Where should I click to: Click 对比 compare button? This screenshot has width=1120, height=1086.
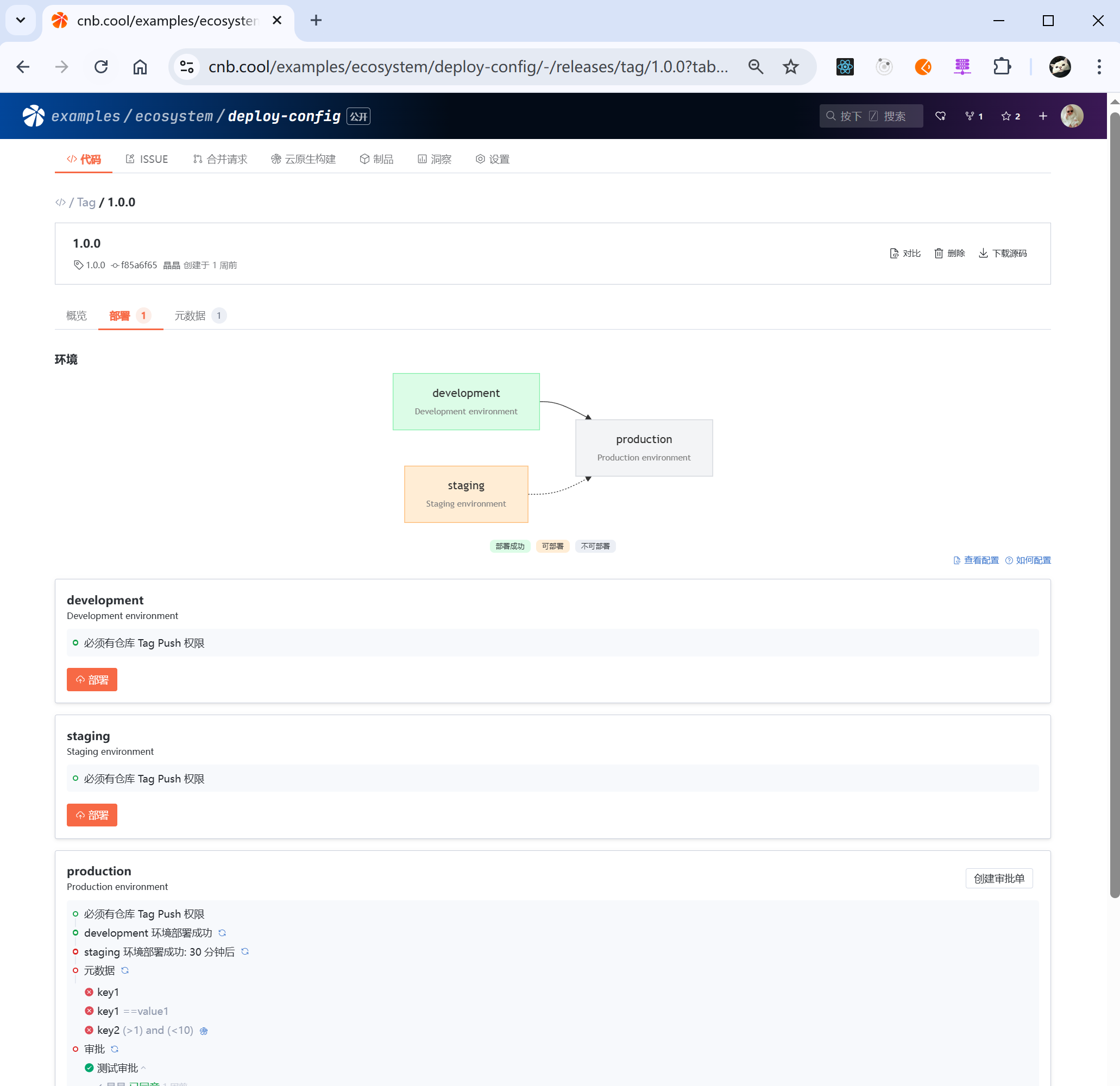(905, 253)
